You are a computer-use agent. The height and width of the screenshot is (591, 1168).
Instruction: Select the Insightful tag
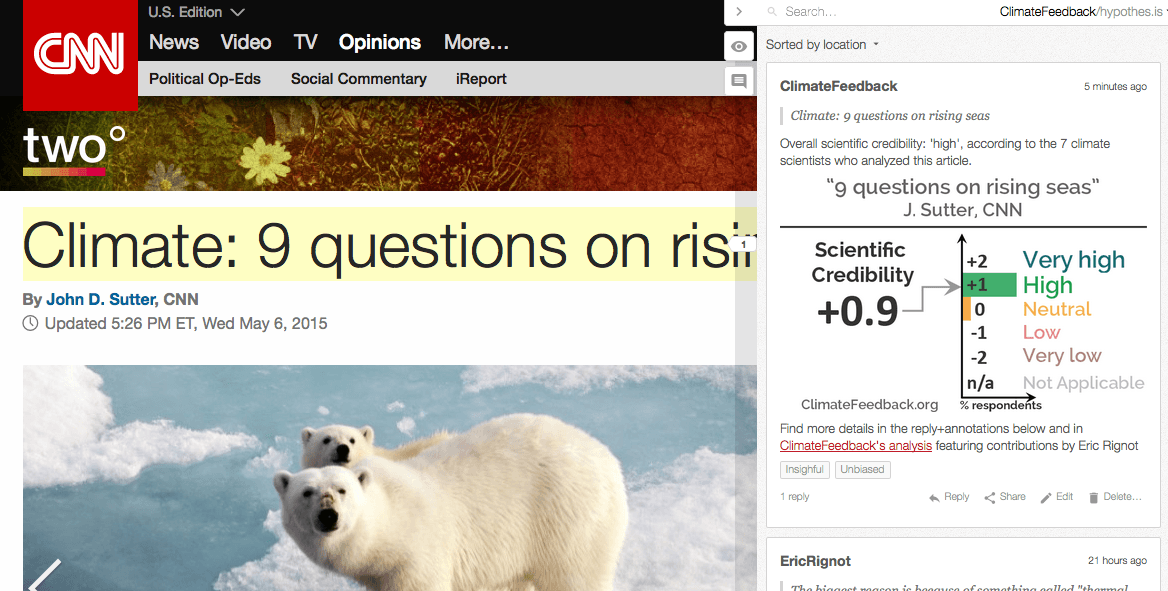804,470
